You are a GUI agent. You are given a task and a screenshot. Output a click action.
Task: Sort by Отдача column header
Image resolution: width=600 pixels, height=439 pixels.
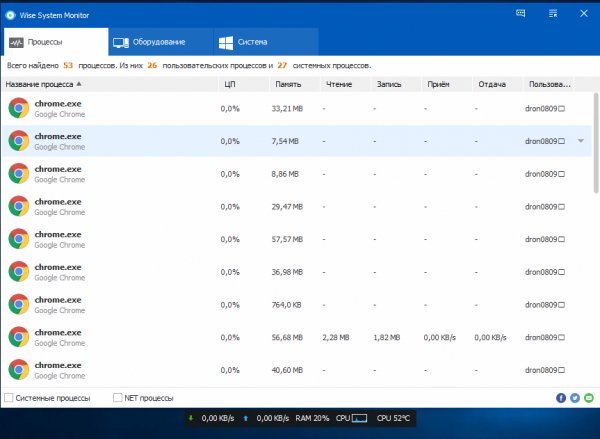pos(497,84)
